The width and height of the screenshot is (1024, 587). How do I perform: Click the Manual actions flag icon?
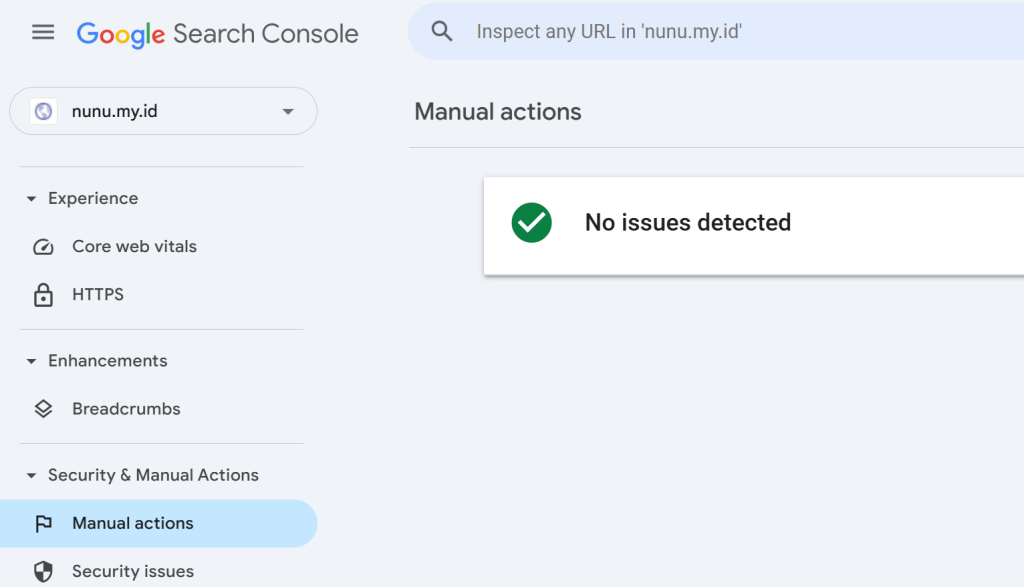[x=43, y=524]
